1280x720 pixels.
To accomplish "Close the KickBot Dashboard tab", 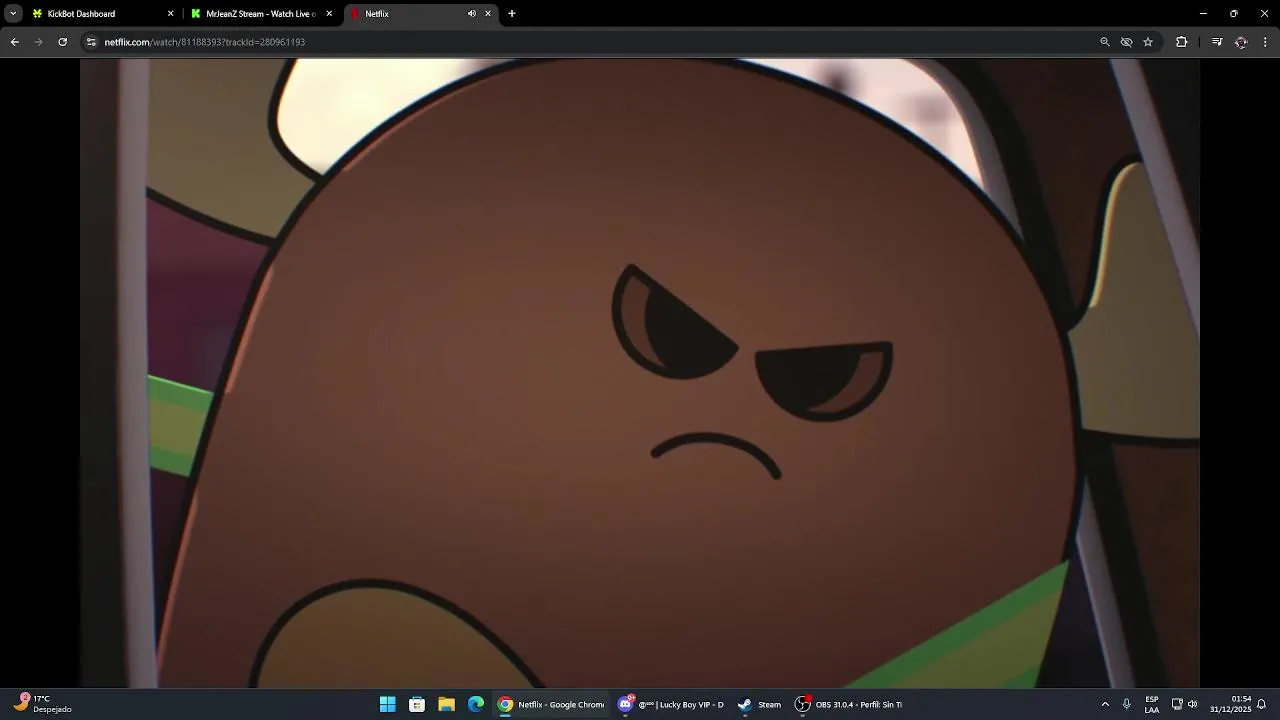I will coord(170,14).
